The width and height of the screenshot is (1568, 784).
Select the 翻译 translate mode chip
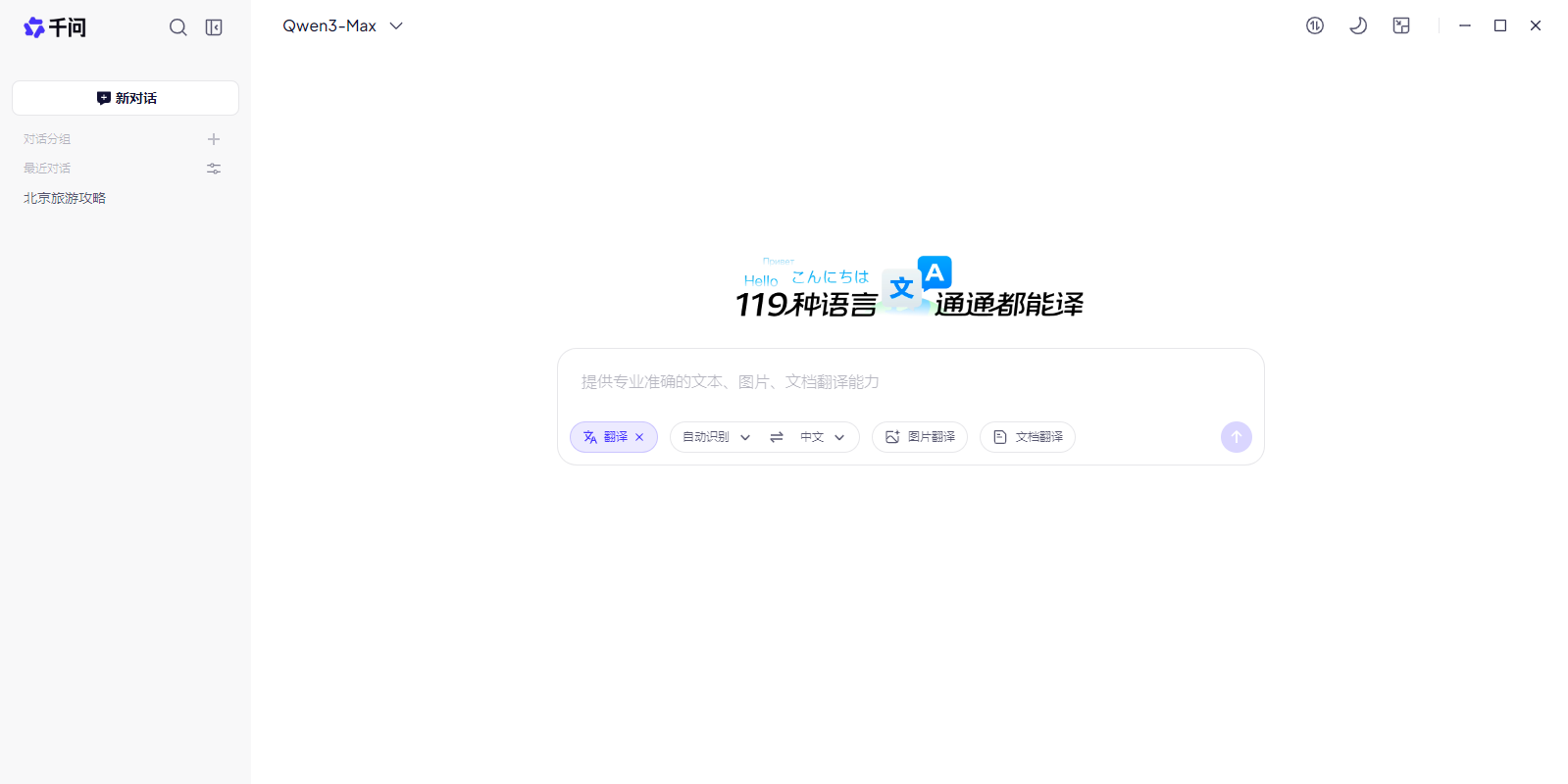coord(606,437)
